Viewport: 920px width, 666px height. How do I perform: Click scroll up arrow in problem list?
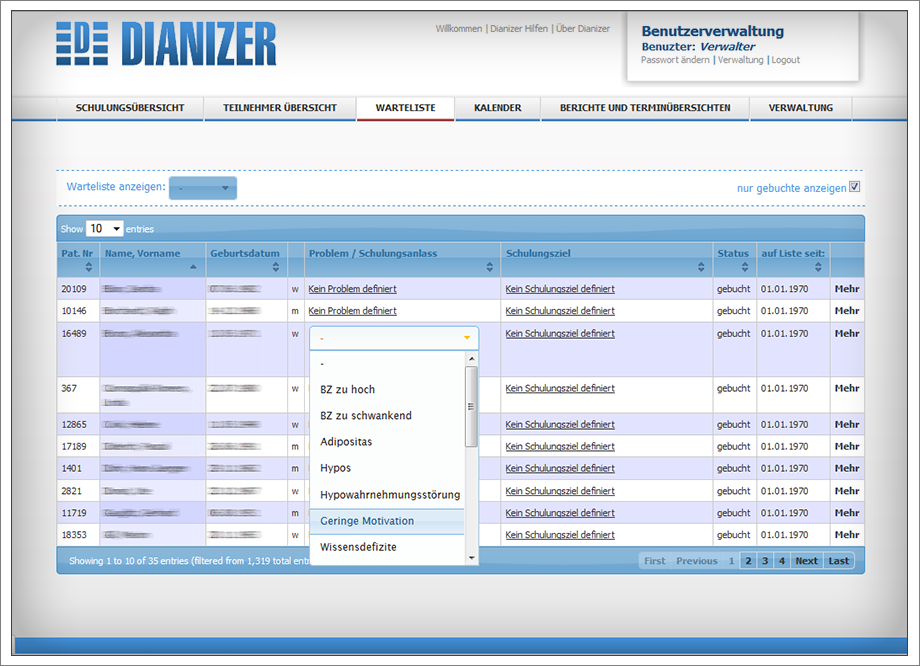click(472, 359)
